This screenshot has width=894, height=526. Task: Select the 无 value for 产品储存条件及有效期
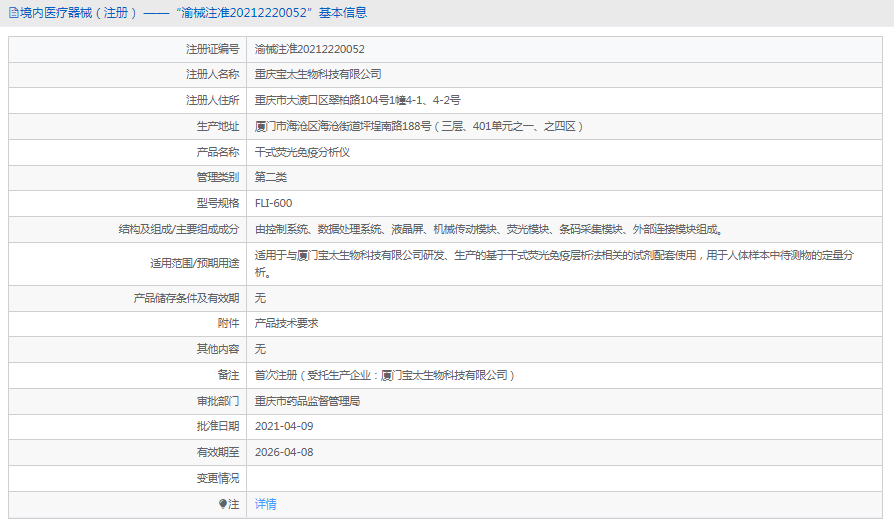click(260, 298)
